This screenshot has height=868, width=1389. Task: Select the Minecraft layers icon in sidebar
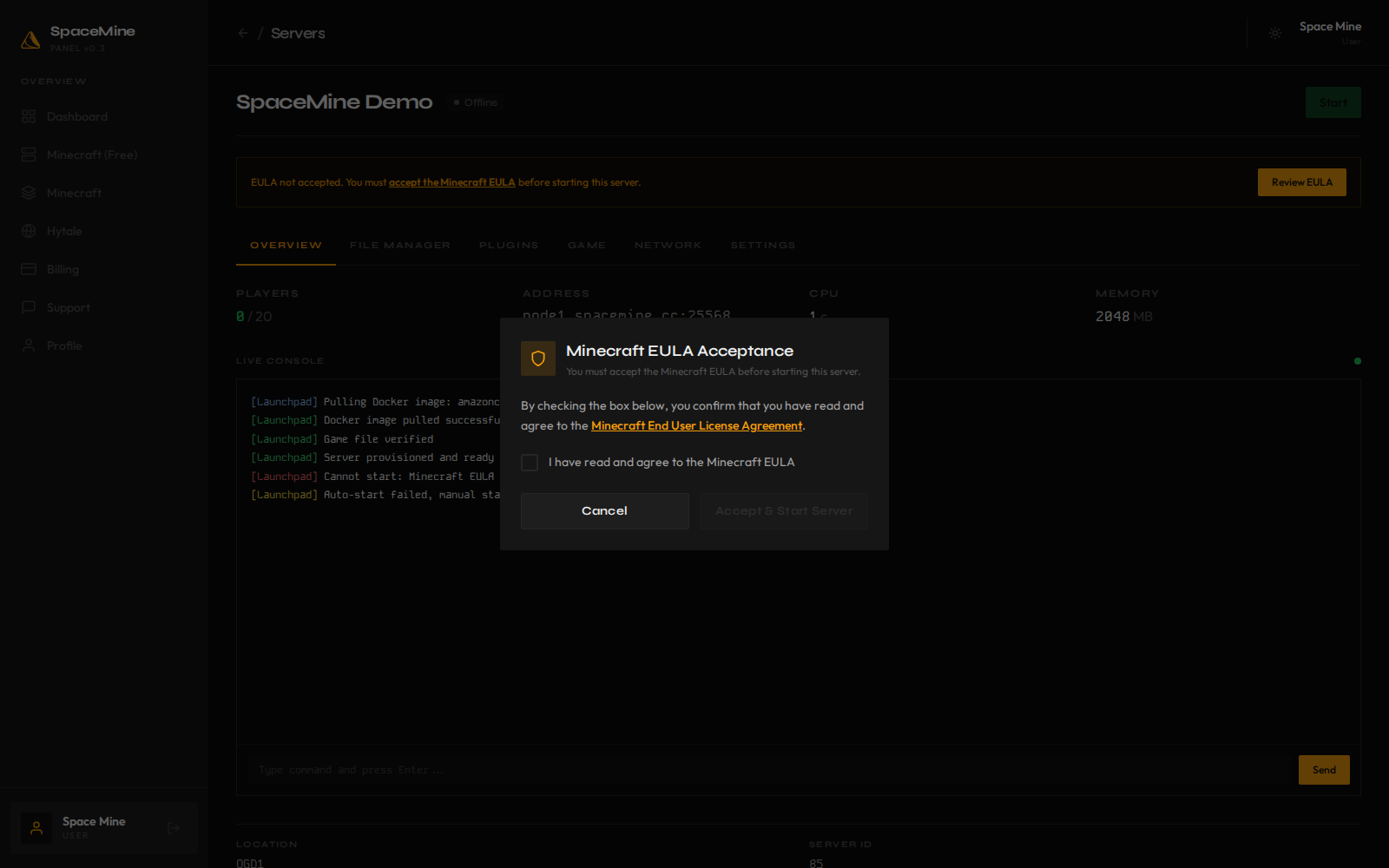(x=29, y=193)
